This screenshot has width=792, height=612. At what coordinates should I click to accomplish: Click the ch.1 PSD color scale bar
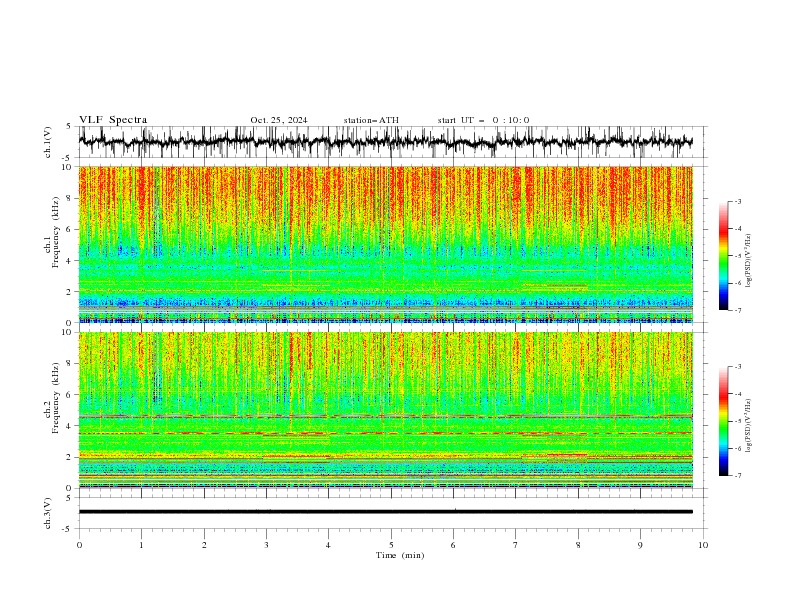(723, 256)
